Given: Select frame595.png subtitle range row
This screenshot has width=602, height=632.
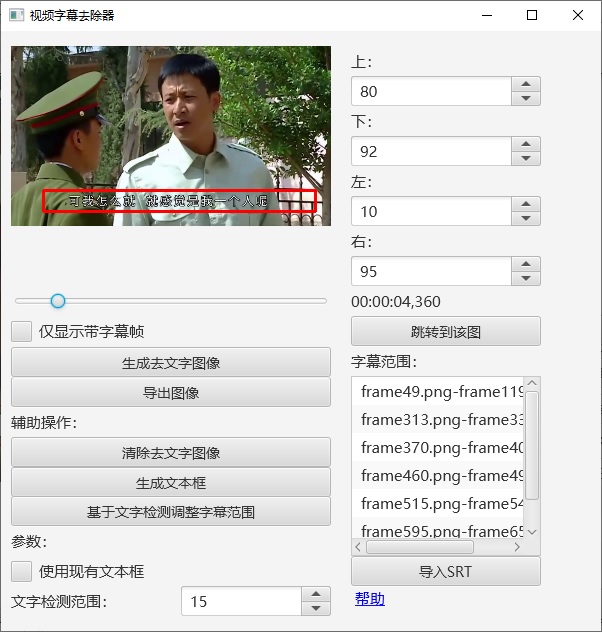Looking at the screenshot, I should (x=438, y=530).
